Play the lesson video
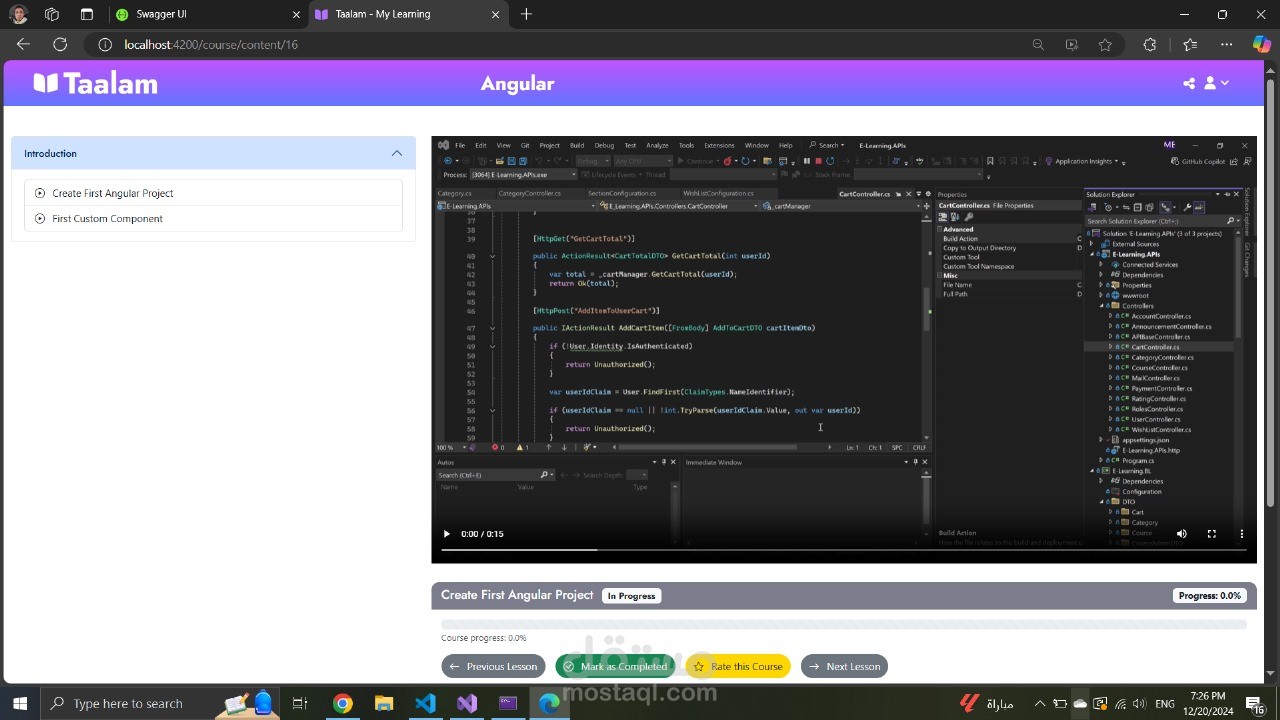Viewport: 1280px width, 720px height. tap(446, 534)
